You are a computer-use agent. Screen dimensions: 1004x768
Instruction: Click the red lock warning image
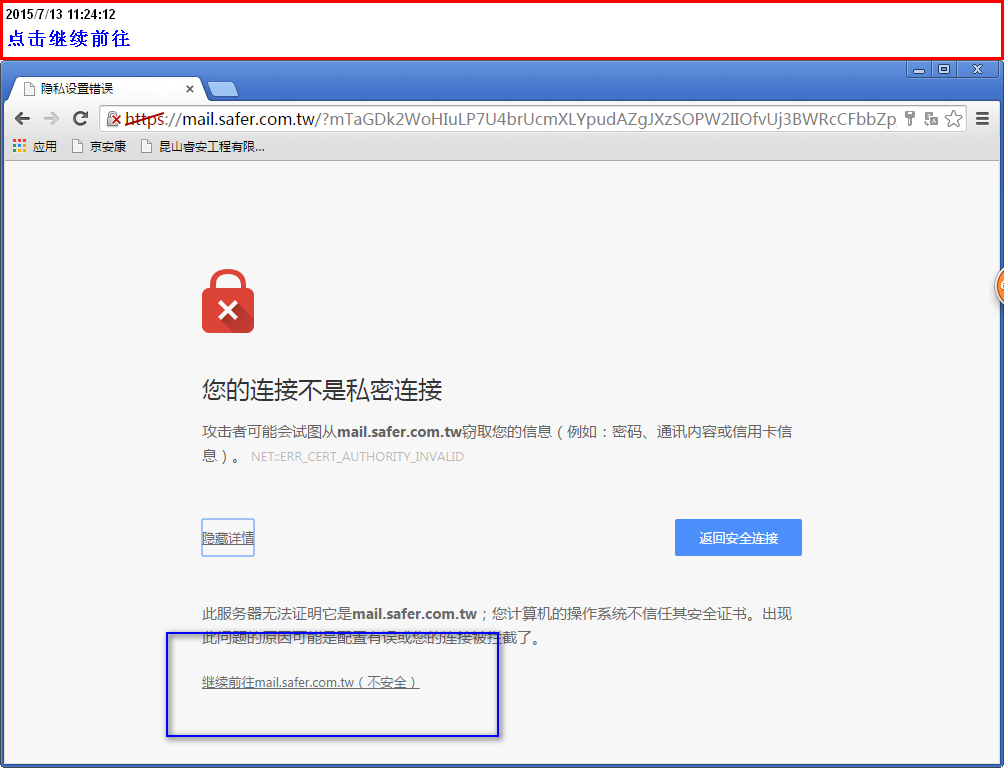228,301
